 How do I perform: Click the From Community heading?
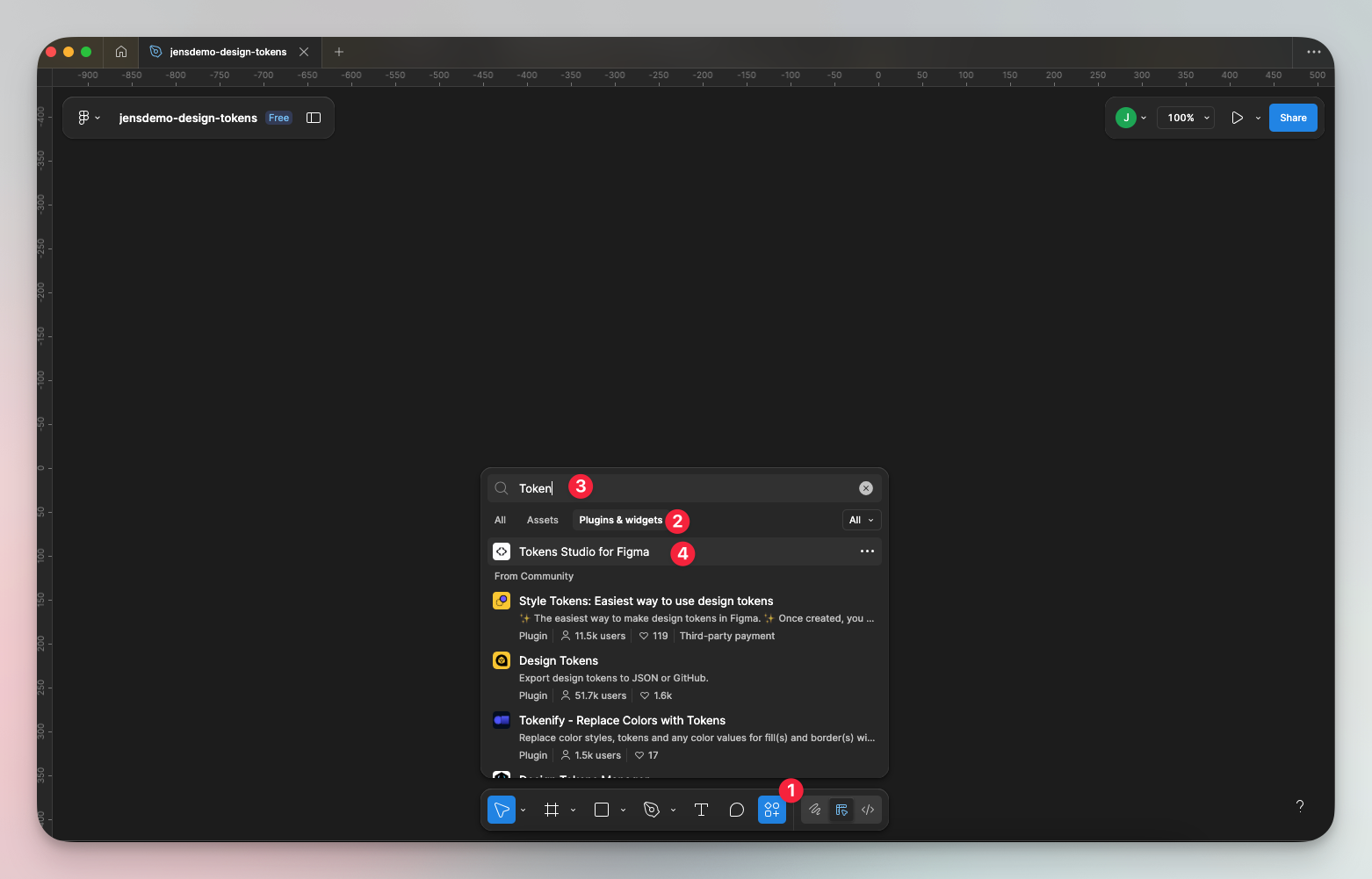pyautogui.click(x=534, y=576)
